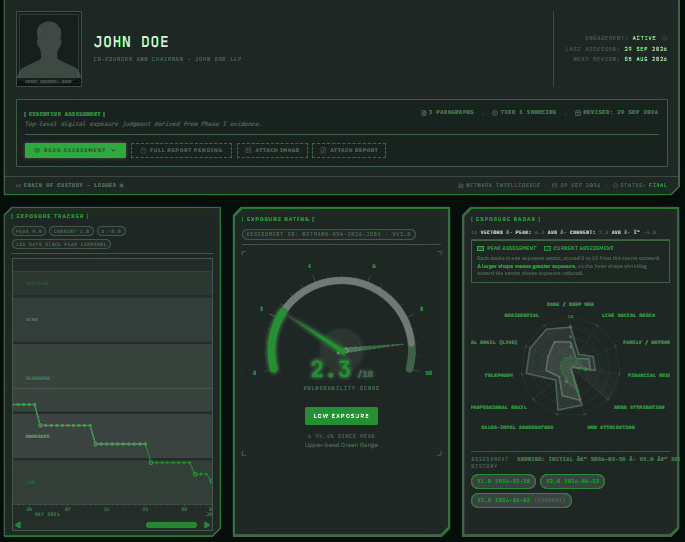Click the calendar icon beside Revised date
Image resolution: width=685 pixels, height=542 pixels.
coord(578,113)
